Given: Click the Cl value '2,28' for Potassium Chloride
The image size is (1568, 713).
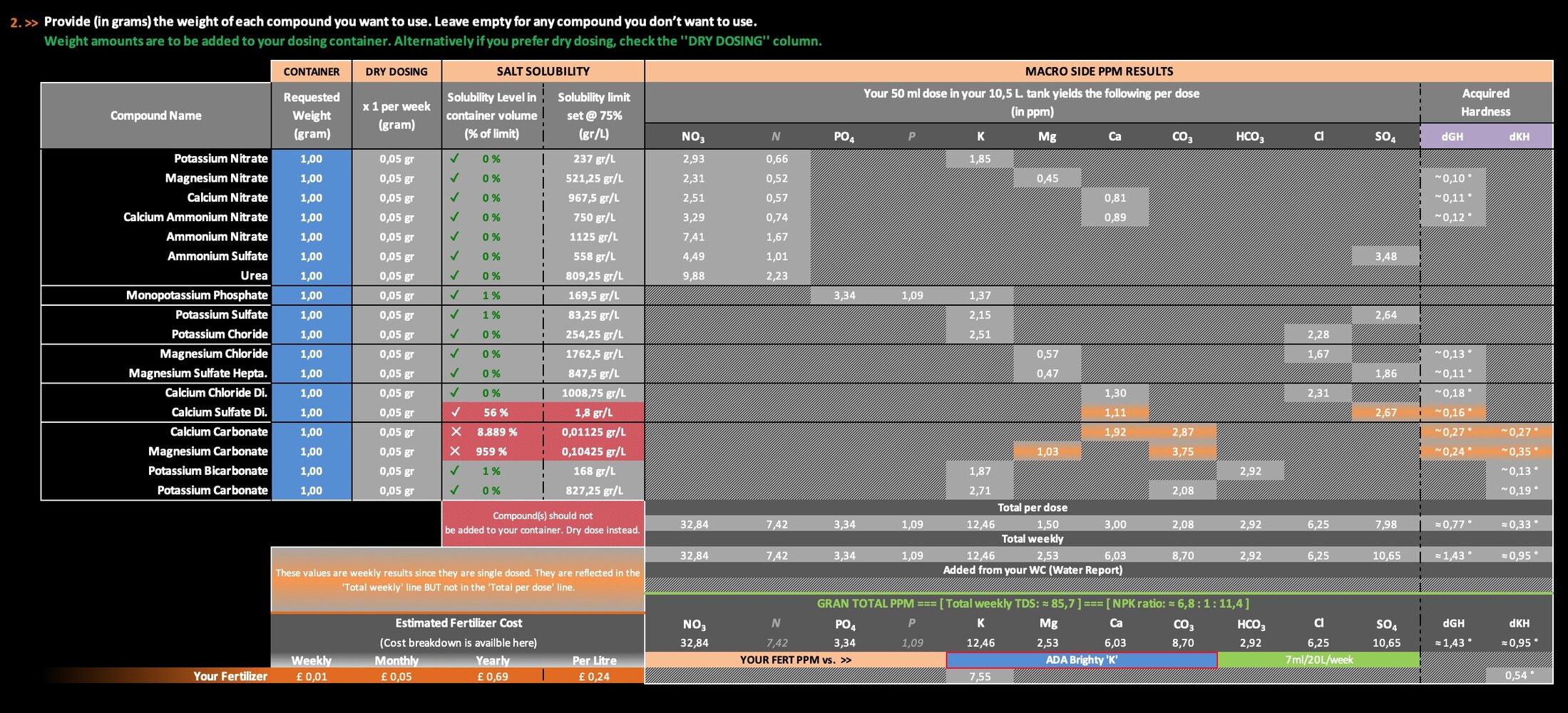Looking at the screenshot, I should 1318,334.
